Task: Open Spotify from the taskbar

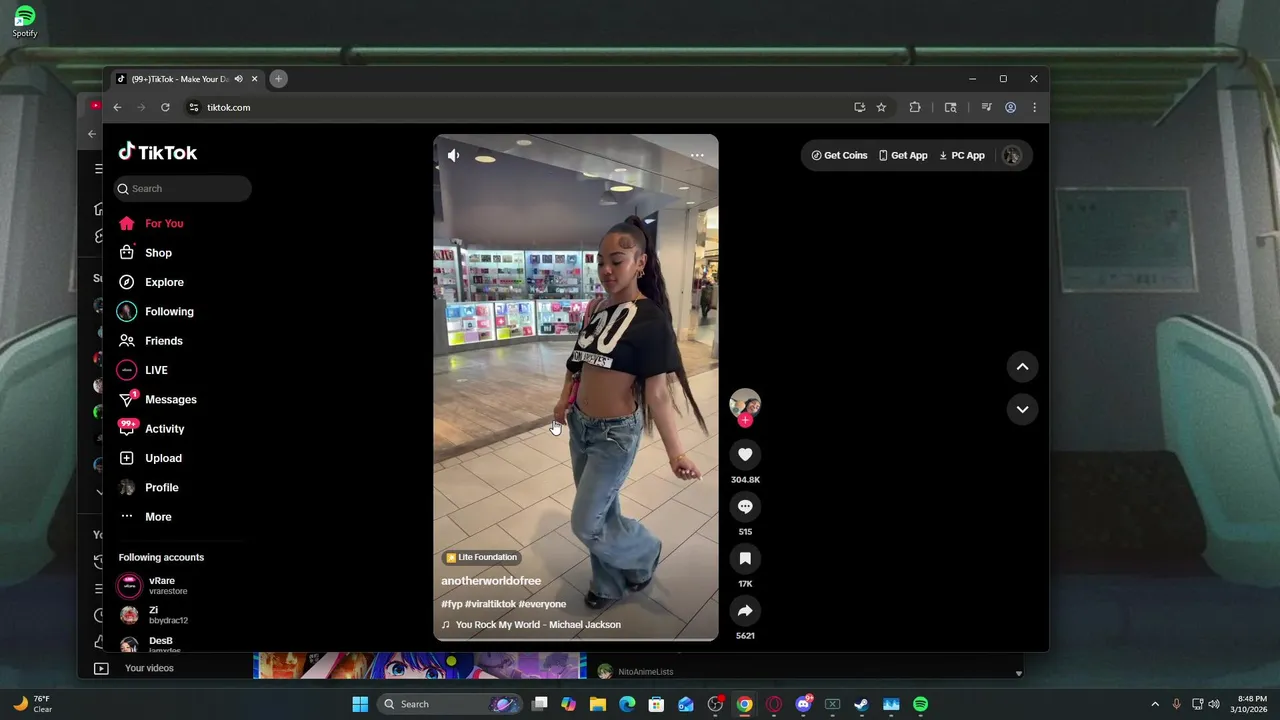Action: [920, 704]
